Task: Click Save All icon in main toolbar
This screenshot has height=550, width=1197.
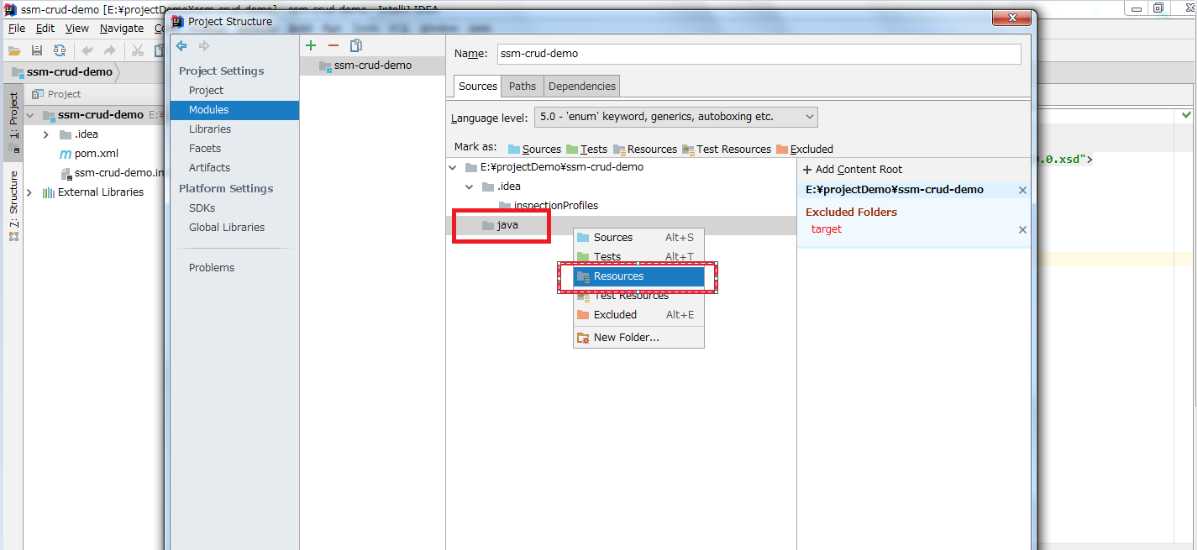Action: 37,50
